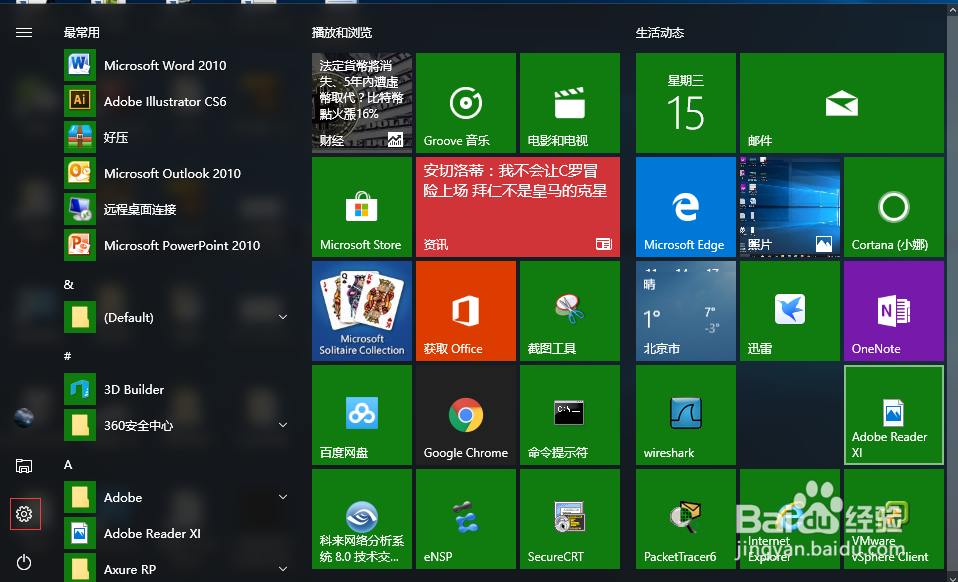Click the 生活动态 group heading
Screen dimensions: 958x582
(x=659, y=32)
